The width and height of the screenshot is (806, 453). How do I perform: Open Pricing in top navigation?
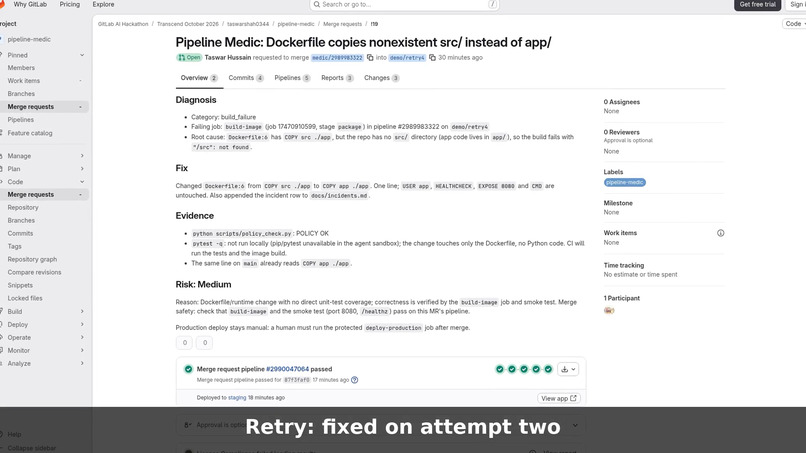tap(69, 4)
